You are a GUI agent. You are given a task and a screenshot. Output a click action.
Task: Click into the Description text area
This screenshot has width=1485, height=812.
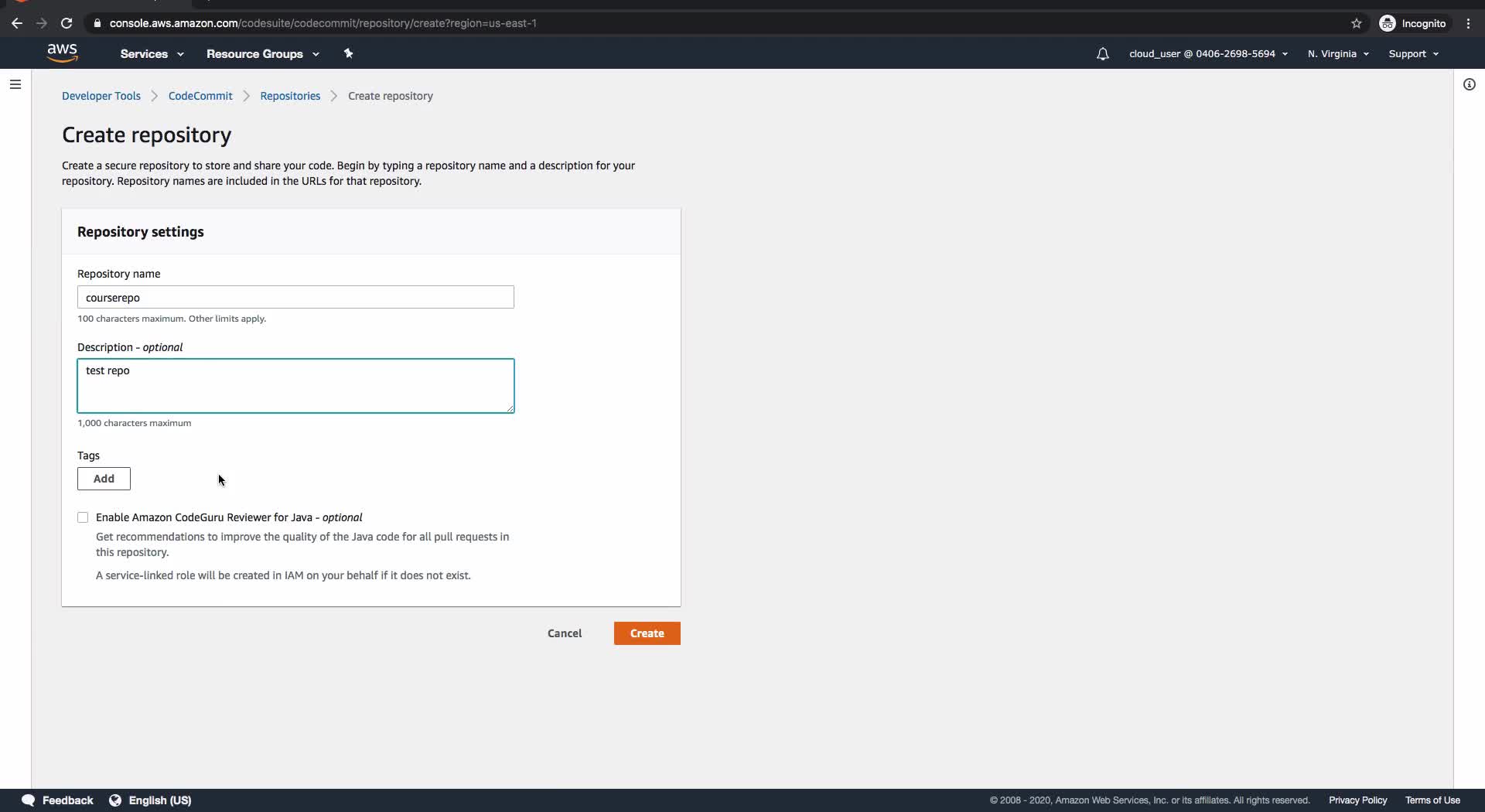pos(295,386)
